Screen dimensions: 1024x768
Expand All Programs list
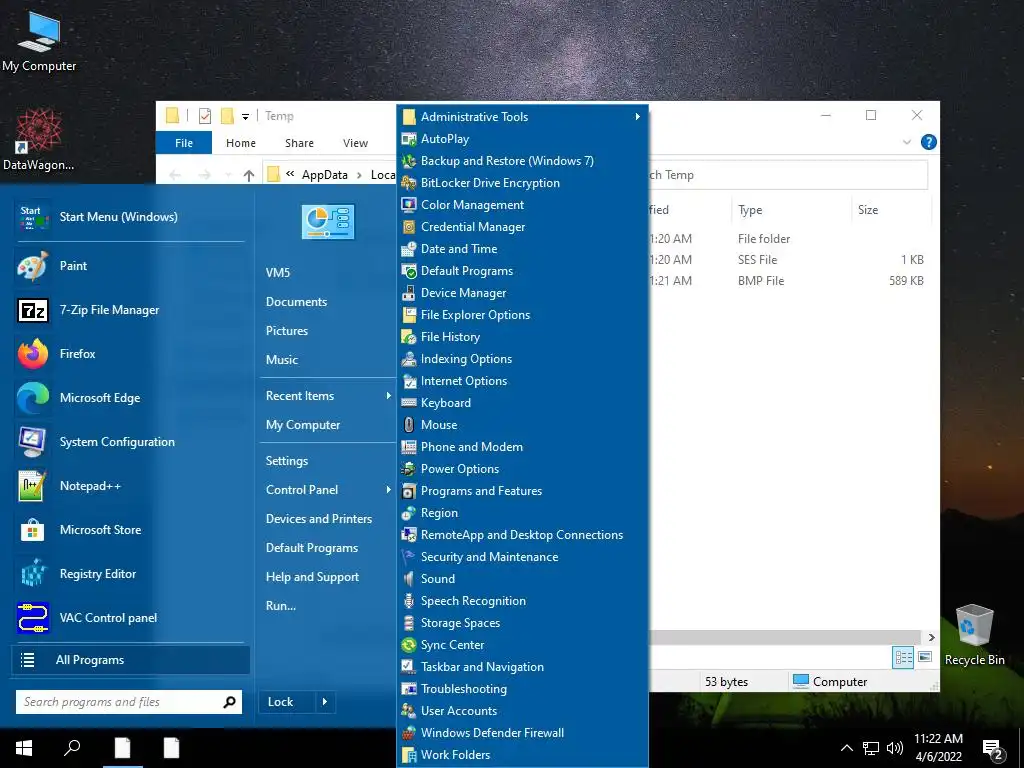(x=131, y=660)
